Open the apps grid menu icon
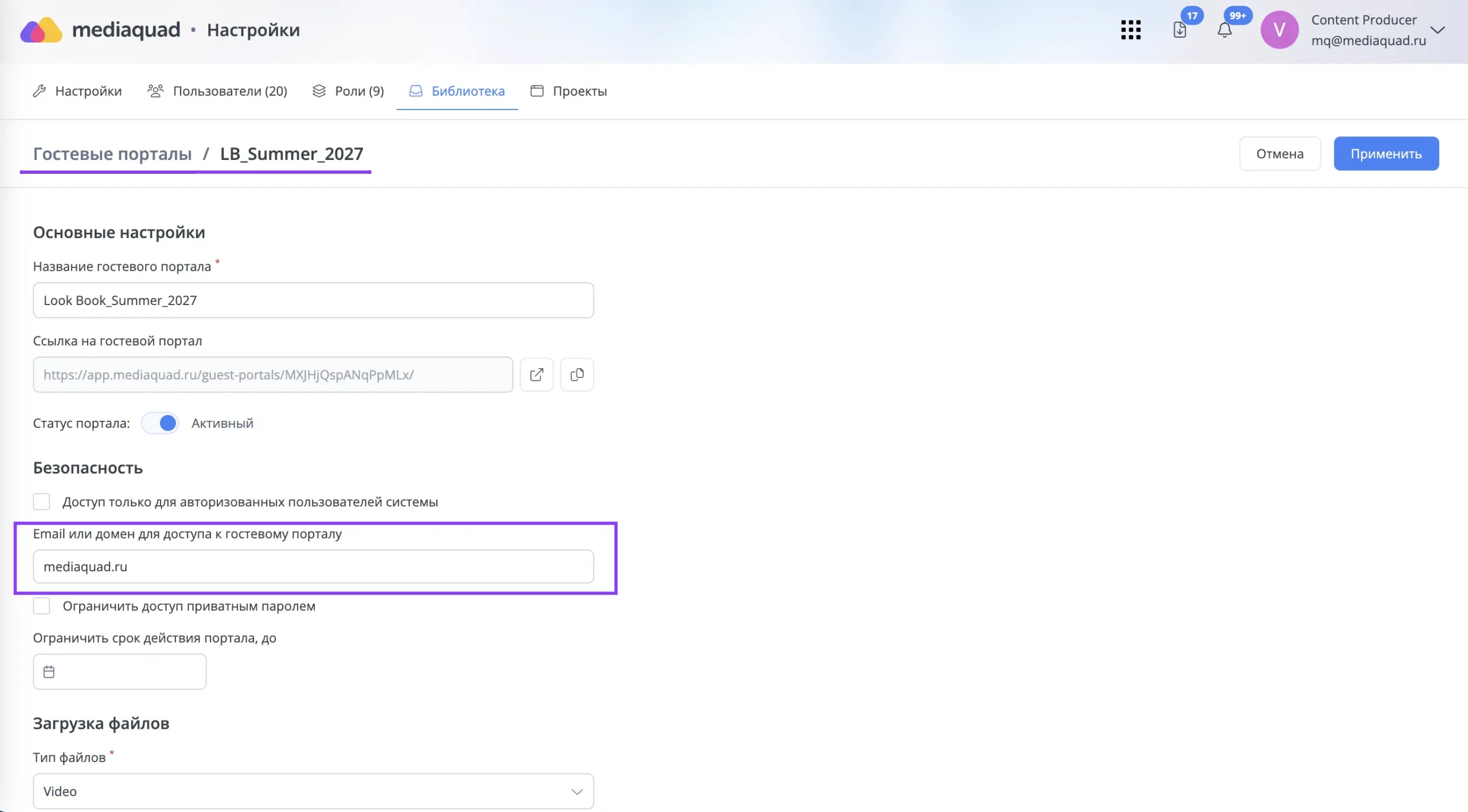 coord(1131,30)
